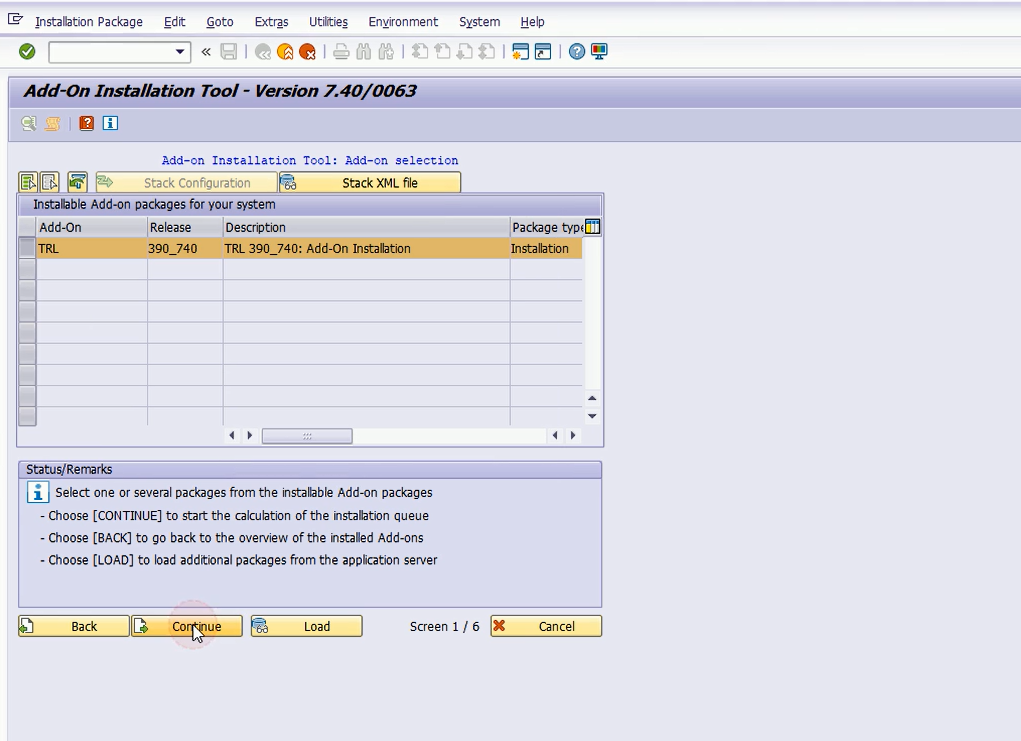Image resolution: width=1021 pixels, height=741 pixels.
Task: Click the red Cancel toolbar icon
Action: tap(307, 52)
